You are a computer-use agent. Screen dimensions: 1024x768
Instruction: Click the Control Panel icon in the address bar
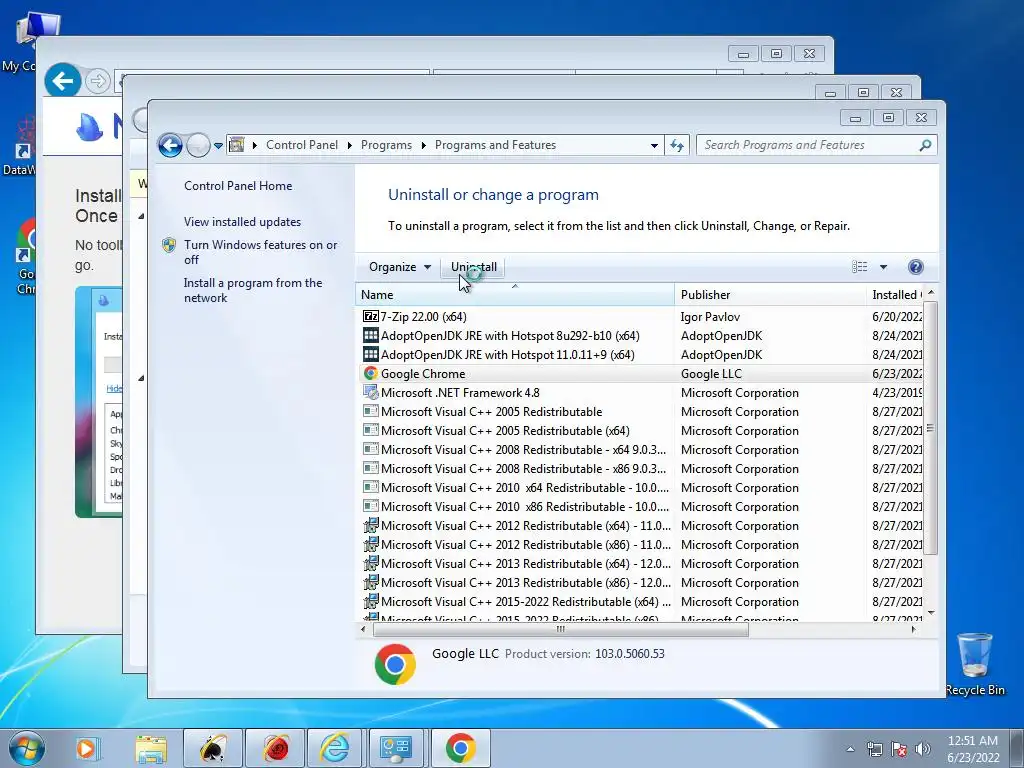[236, 144]
